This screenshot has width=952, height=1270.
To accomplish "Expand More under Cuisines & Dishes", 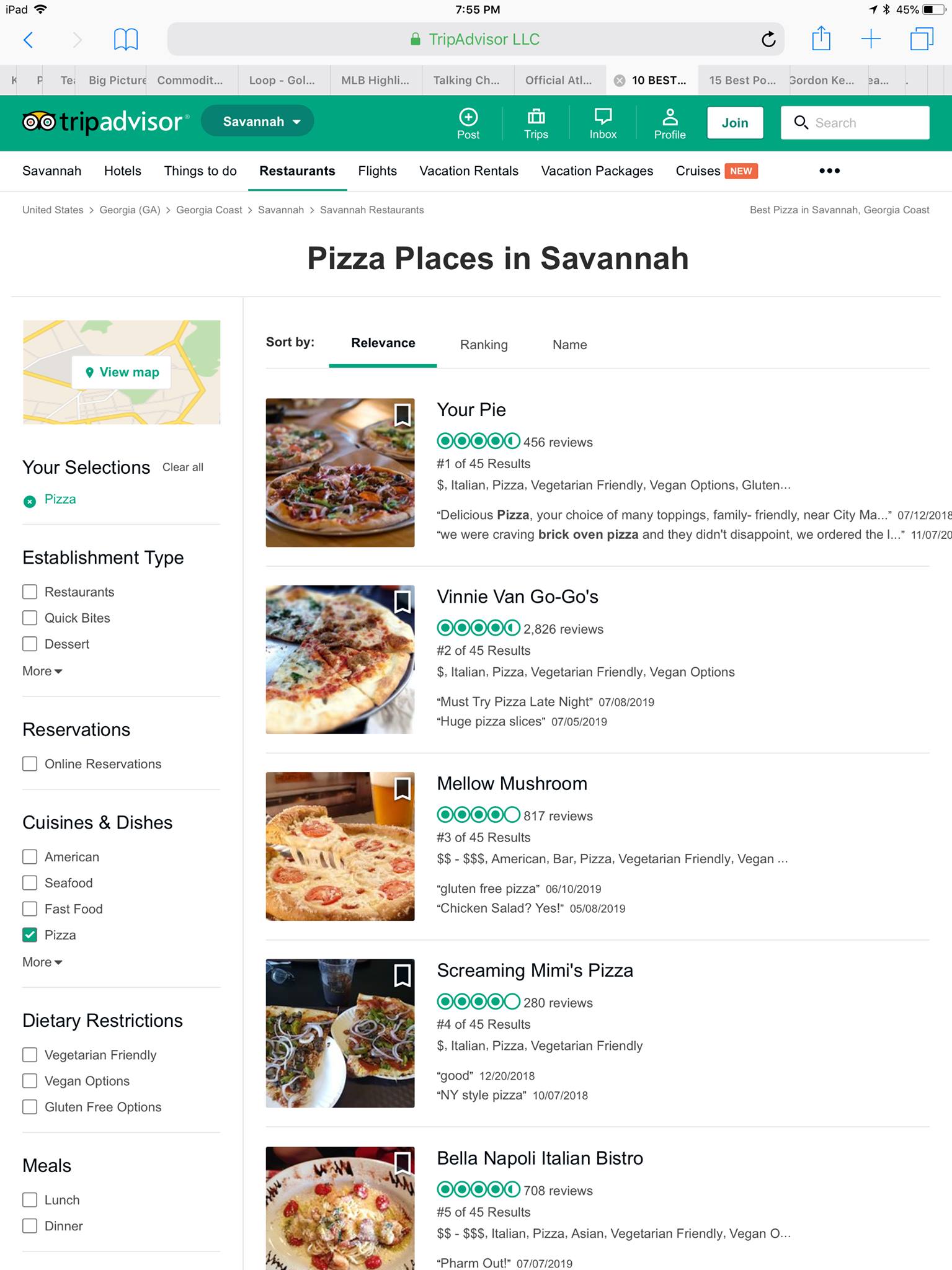I will point(42,962).
